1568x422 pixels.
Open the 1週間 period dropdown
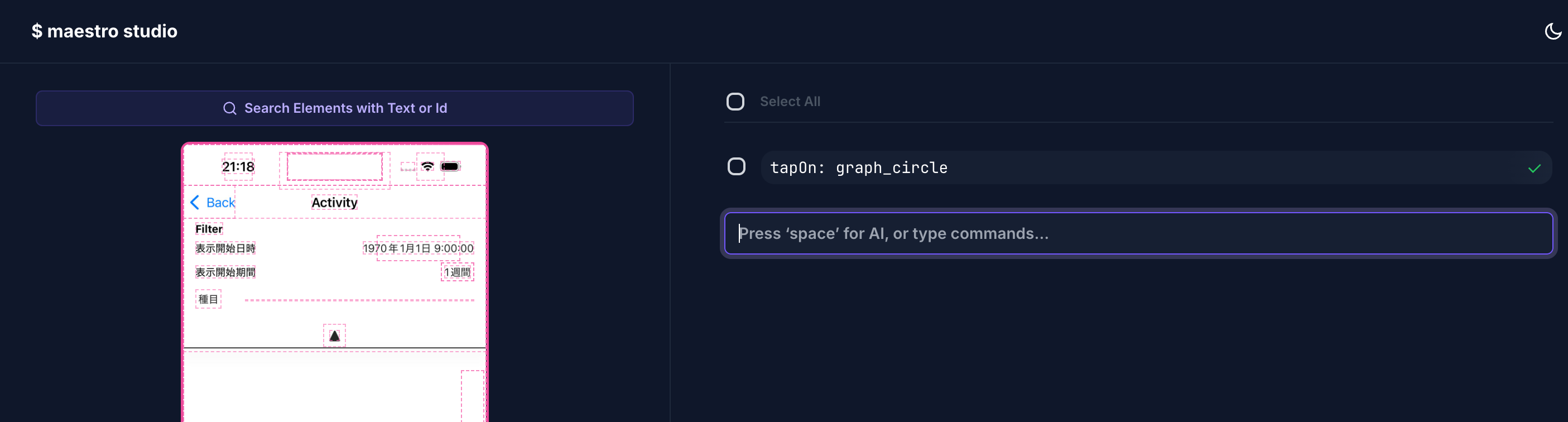pos(457,272)
